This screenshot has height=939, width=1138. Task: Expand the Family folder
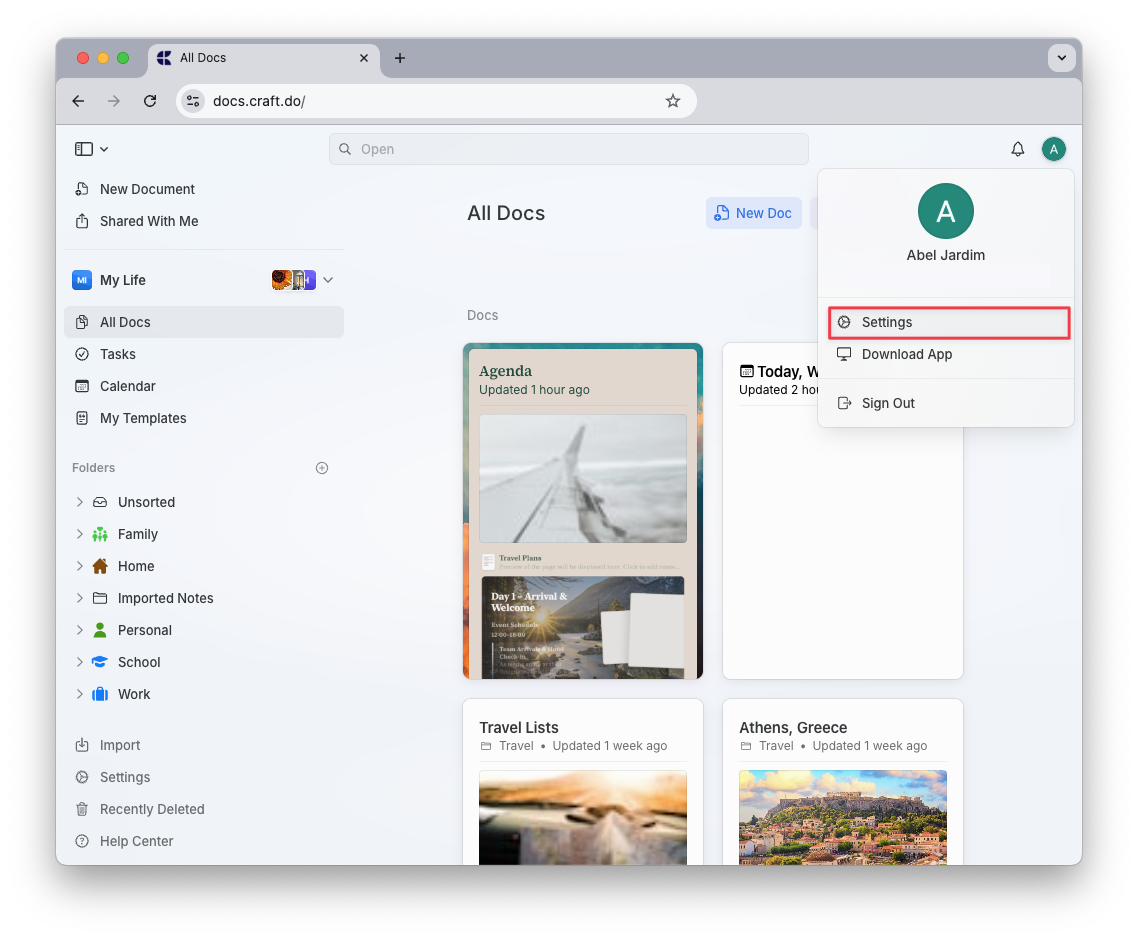(x=80, y=534)
